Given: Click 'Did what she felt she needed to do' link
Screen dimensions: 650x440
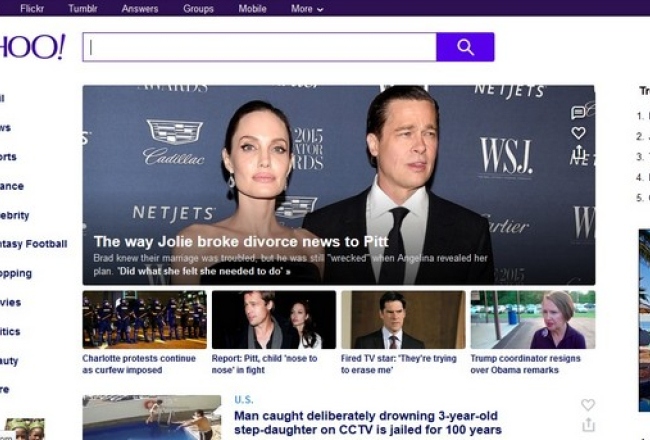Looking at the screenshot, I should [x=204, y=272].
